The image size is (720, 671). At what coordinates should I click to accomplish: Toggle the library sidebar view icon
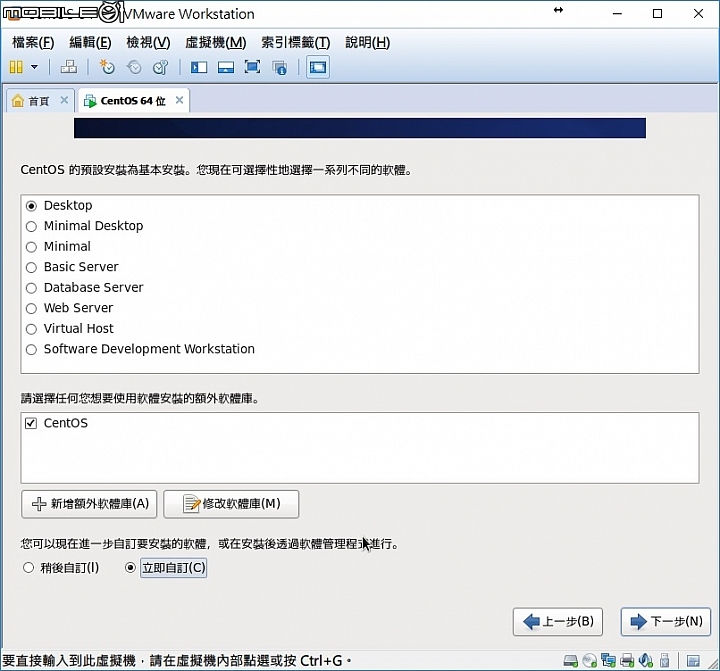click(199, 68)
